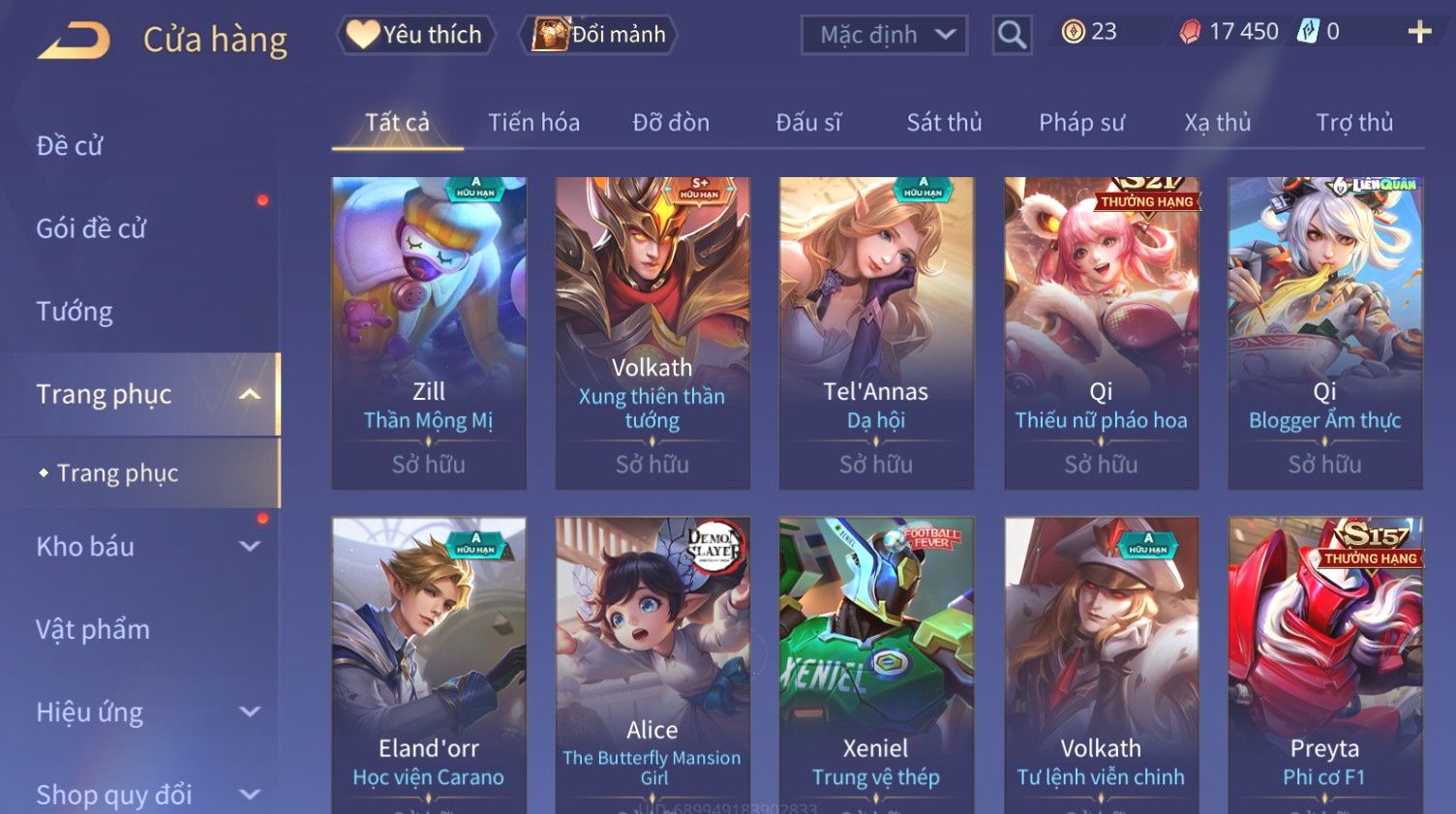
Task: Tap the gold coin currency icon
Action: 1073,32
